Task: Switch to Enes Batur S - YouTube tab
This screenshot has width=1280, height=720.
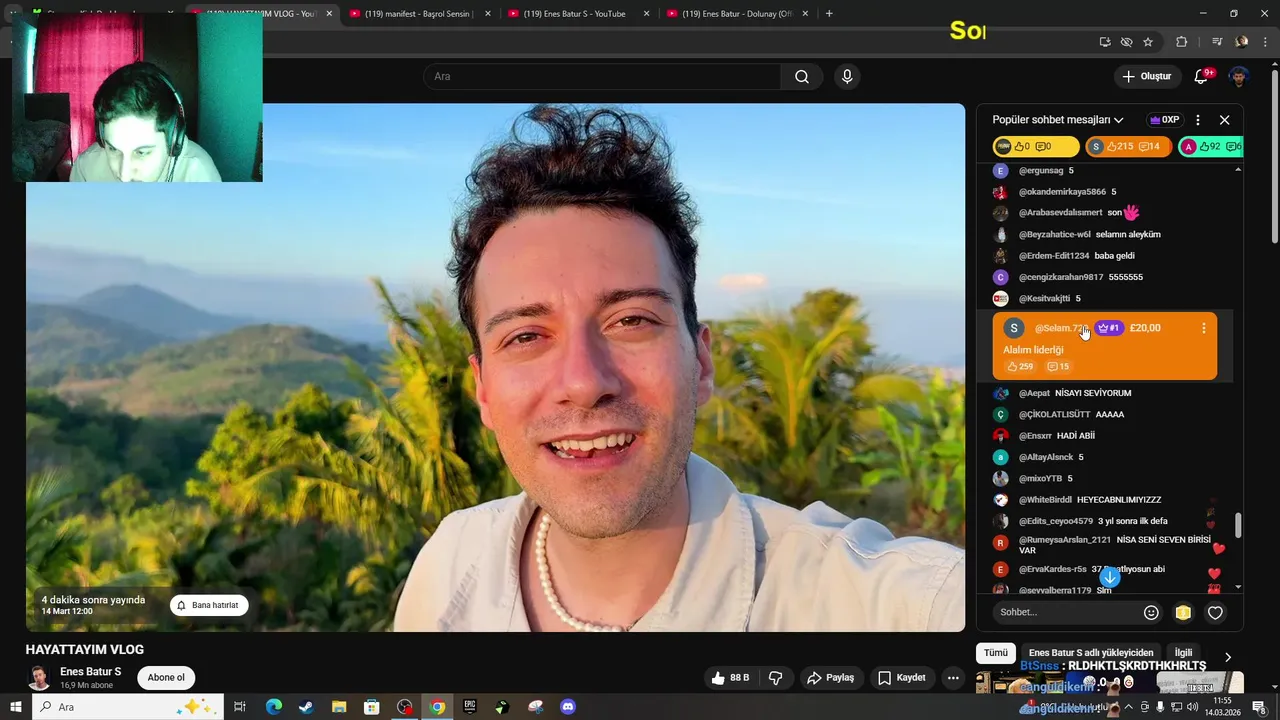Action: pos(577,14)
